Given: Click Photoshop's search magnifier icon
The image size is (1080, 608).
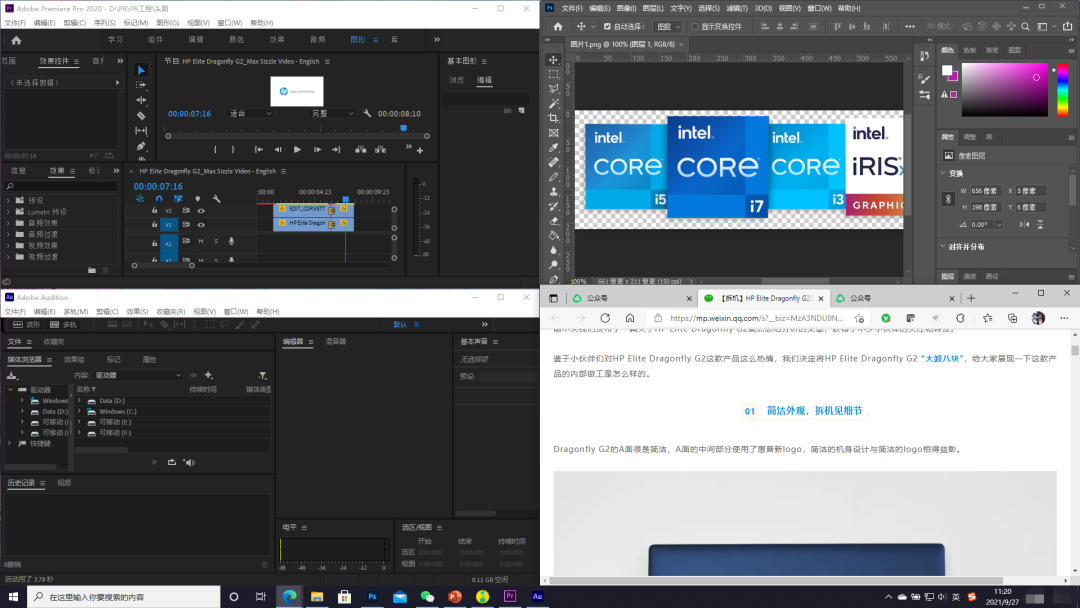Looking at the screenshot, I should pos(1026,27).
